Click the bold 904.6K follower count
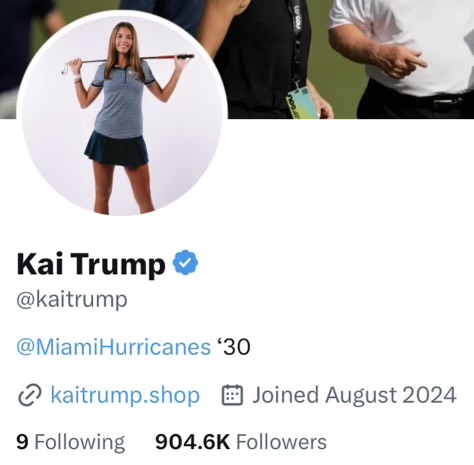Image resolution: width=474 pixels, height=465 pixels. pyautogui.click(x=193, y=442)
